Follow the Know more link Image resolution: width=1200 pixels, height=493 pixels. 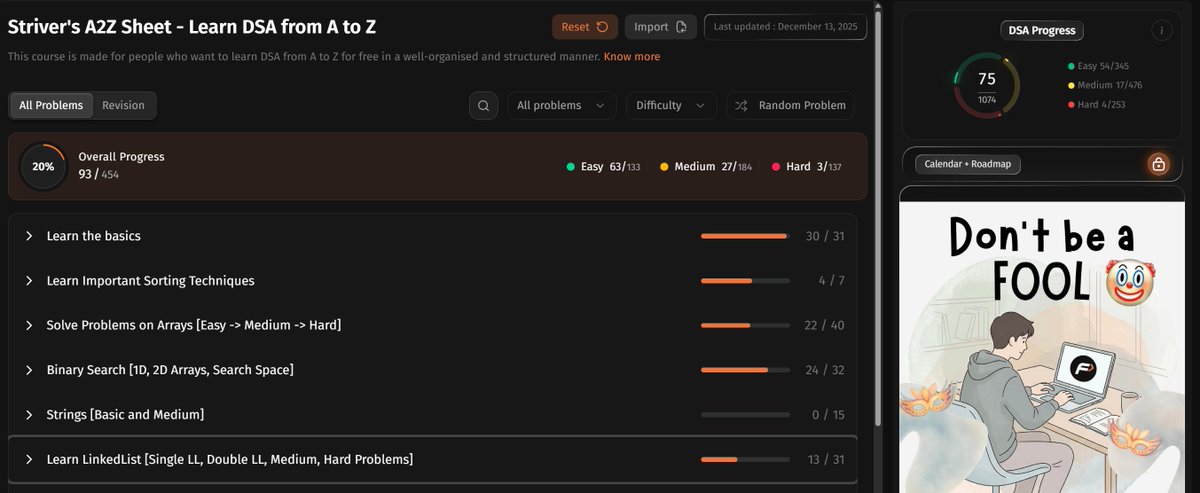click(x=632, y=57)
